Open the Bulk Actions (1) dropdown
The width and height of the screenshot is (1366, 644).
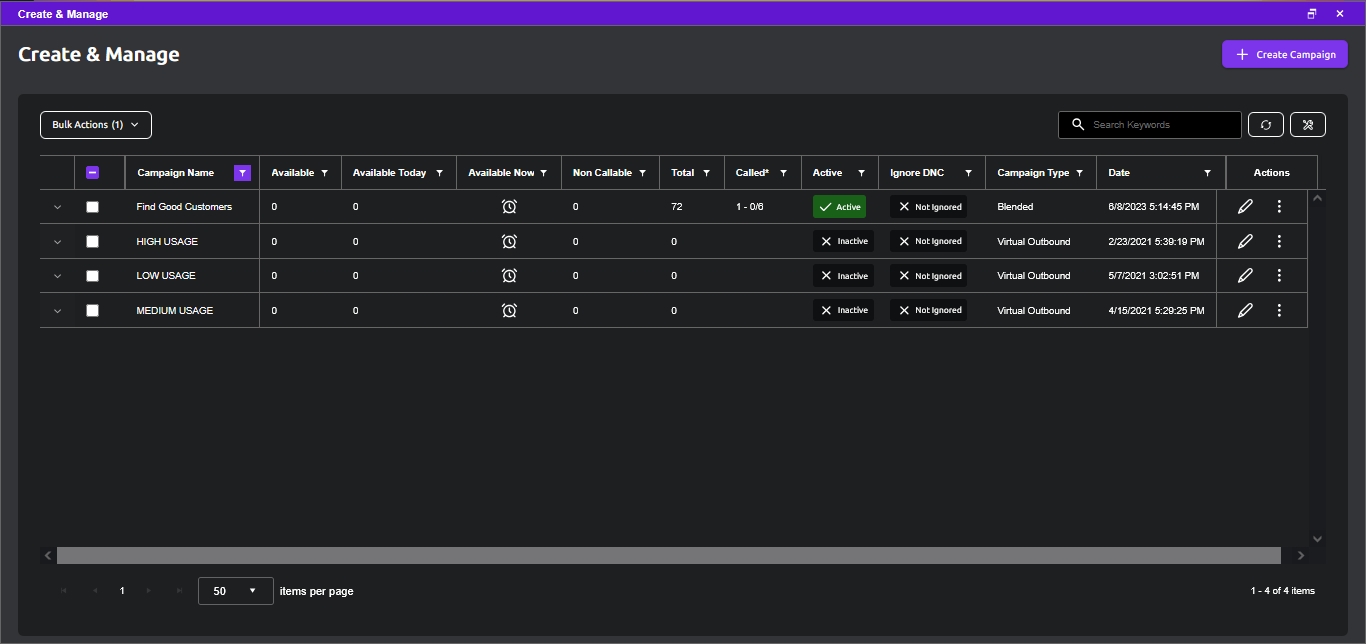(96, 125)
